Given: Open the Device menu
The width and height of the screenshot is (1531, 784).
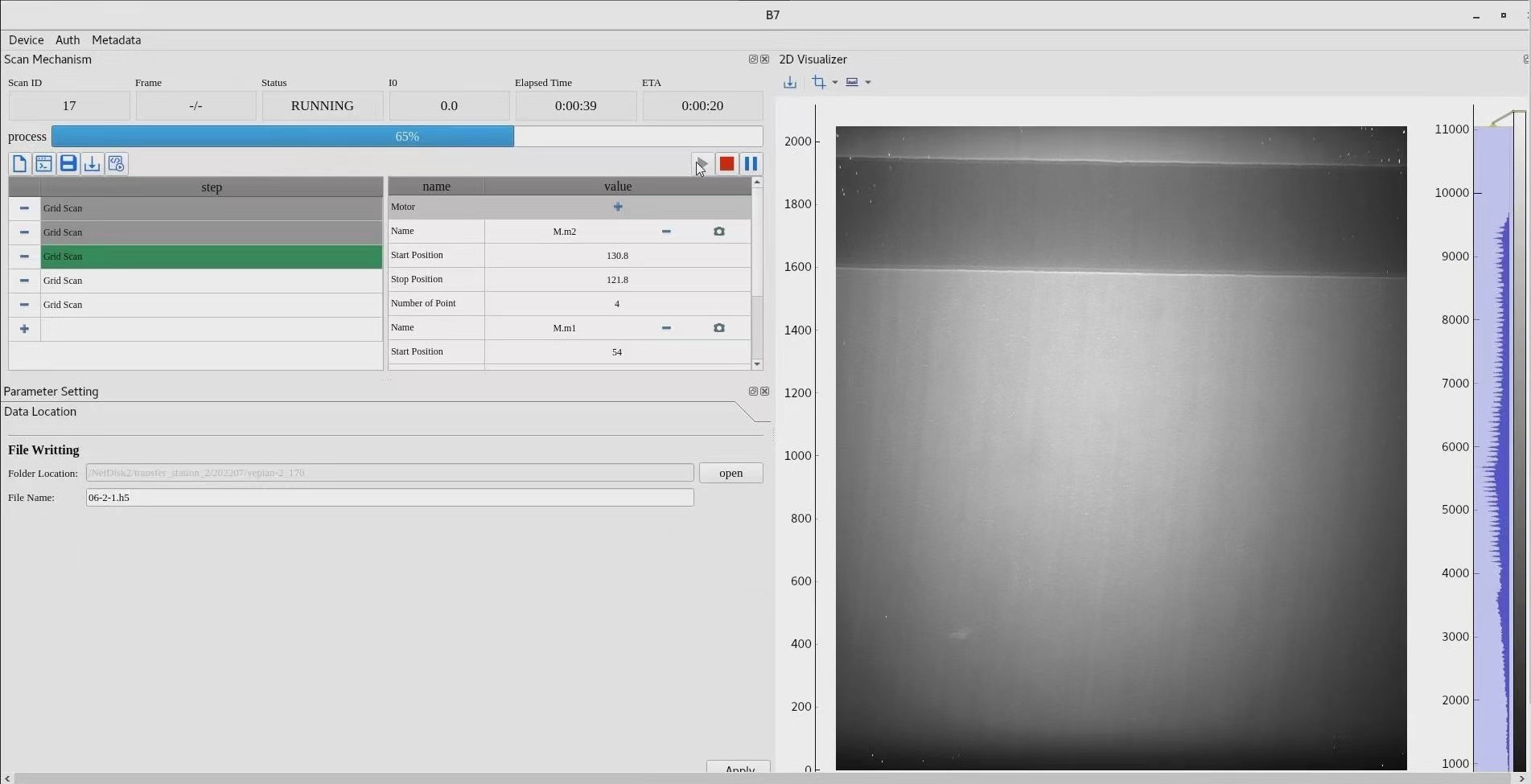Looking at the screenshot, I should coord(26,40).
